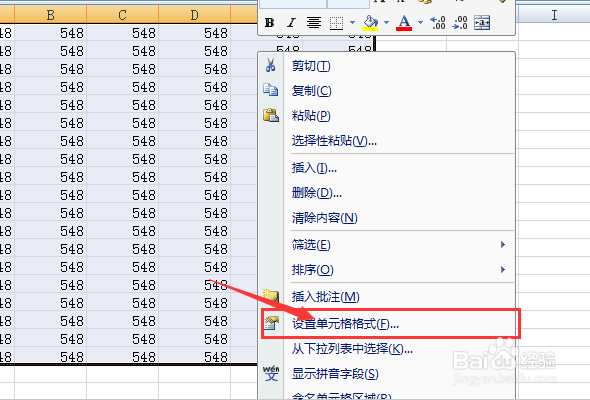Open the borders dropdown arrow

point(352,23)
